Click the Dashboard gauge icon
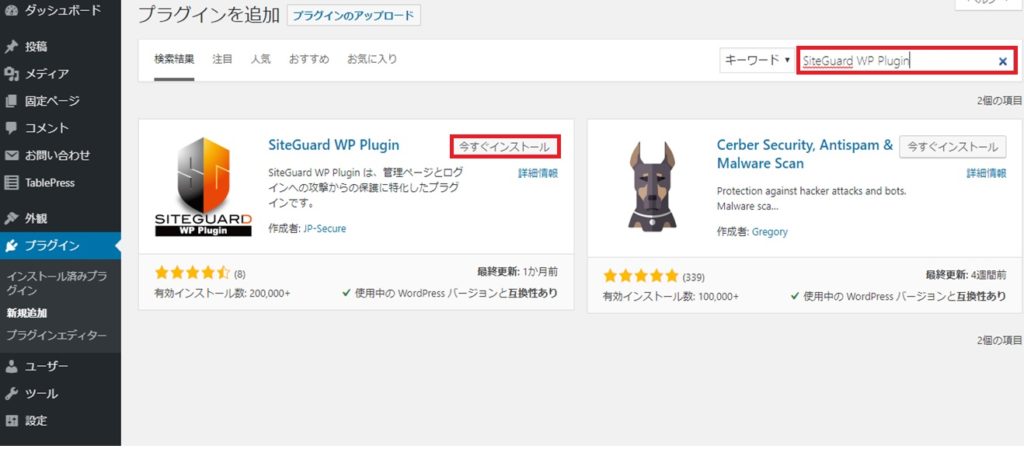Image resolution: width=1024 pixels, height=449 pixels. (11, 10)
